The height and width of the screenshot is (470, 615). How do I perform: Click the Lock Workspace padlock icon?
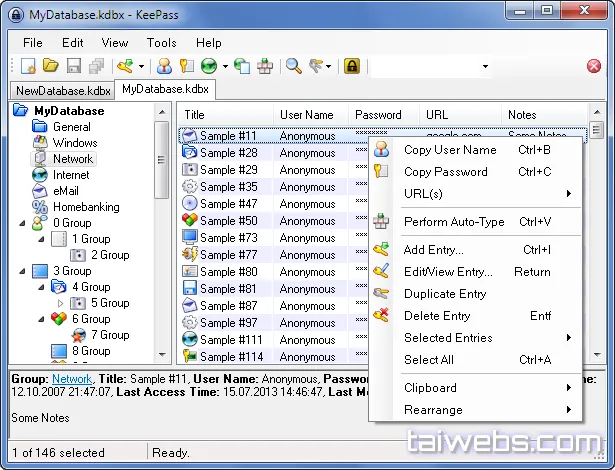[x=352, y=66]
